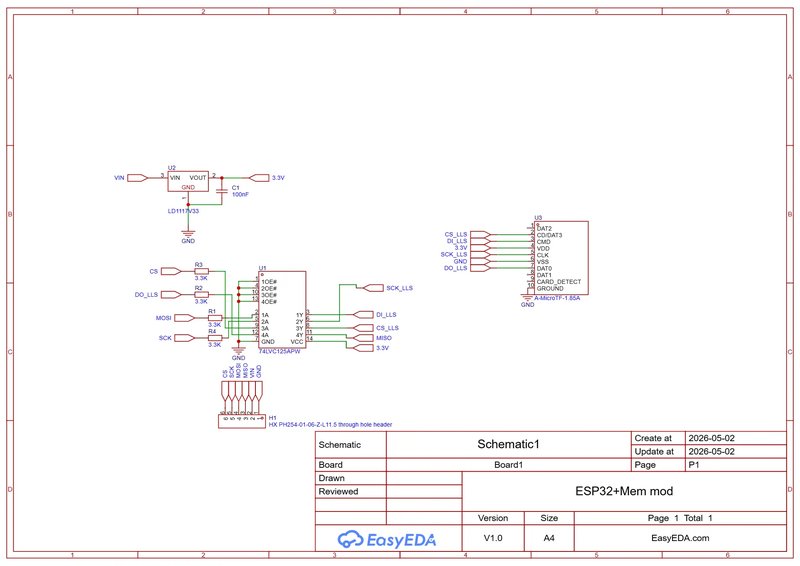This screenshot has height=566, width=800.
Task: Select resistor R2
Action: 202,294
